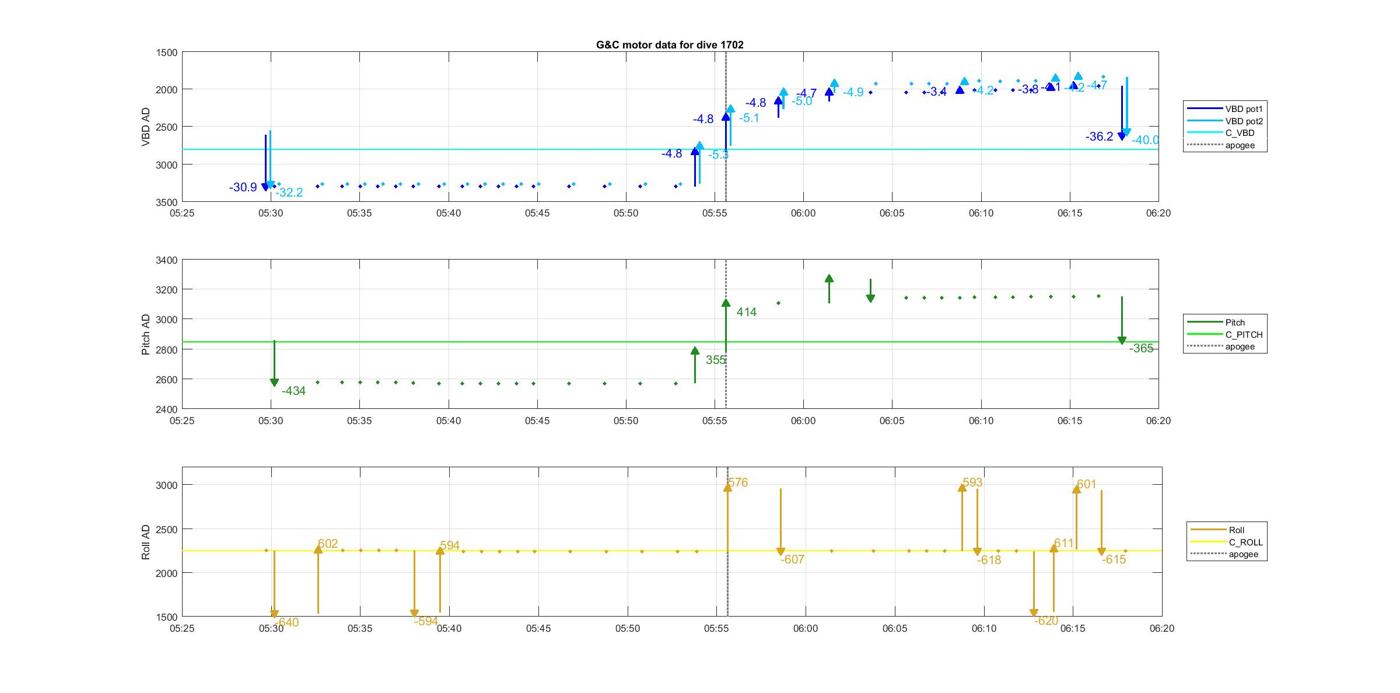Click the '3400' tick on the Pitch axis
The height and width of the screenshot is (693, 1400).
[167, 261]
